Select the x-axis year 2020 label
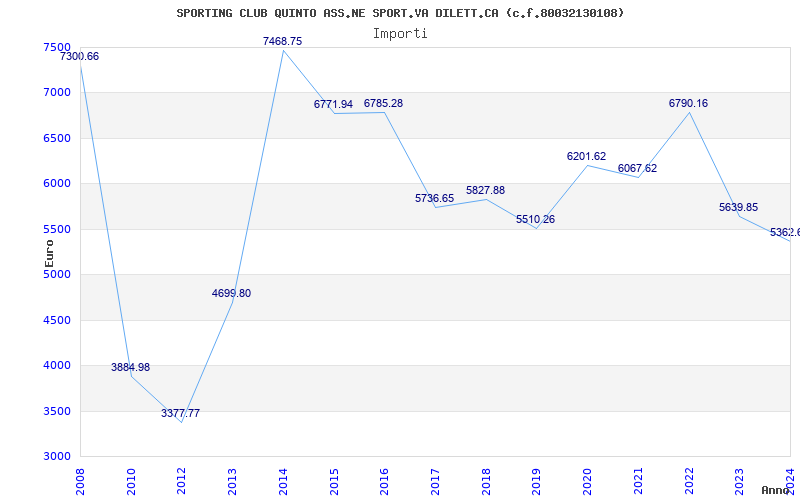800x500 pixels. (587, 481)
